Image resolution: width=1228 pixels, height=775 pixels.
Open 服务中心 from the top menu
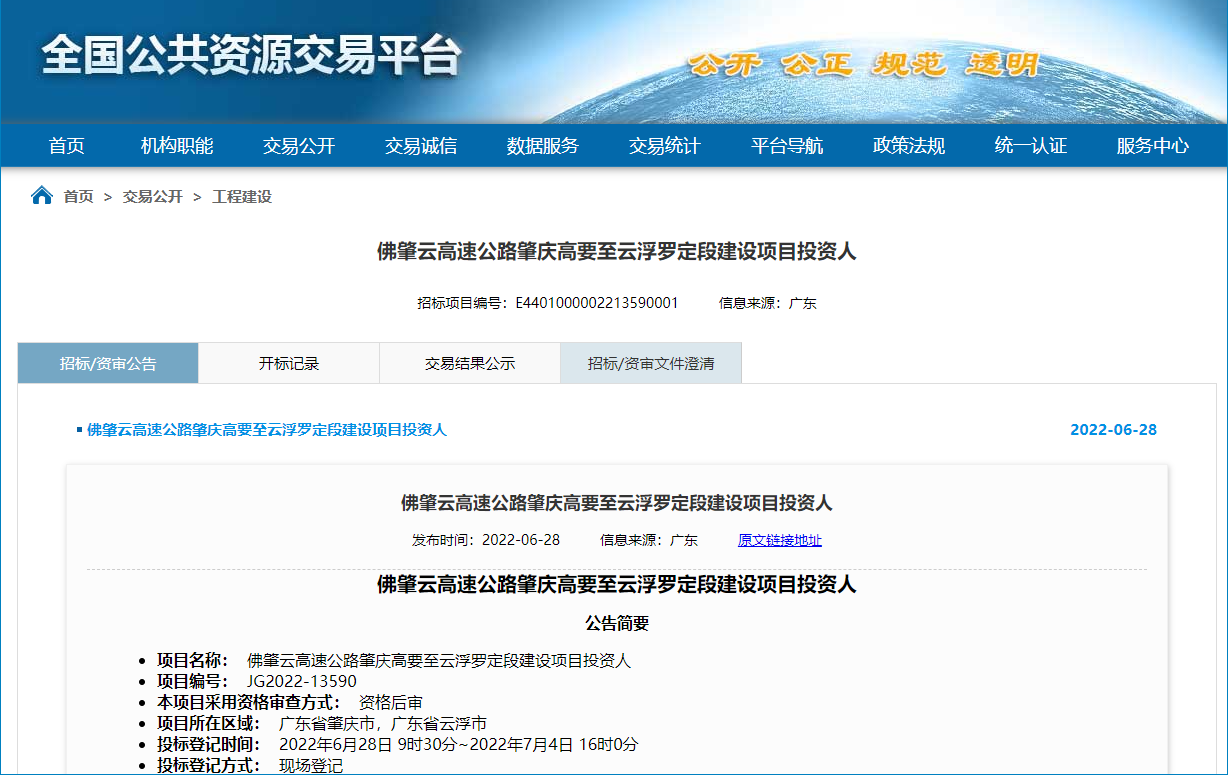coord(1153,146)
